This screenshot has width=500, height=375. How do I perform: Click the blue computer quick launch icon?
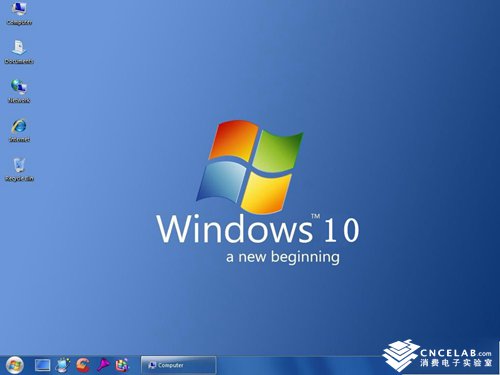(62, 365)
